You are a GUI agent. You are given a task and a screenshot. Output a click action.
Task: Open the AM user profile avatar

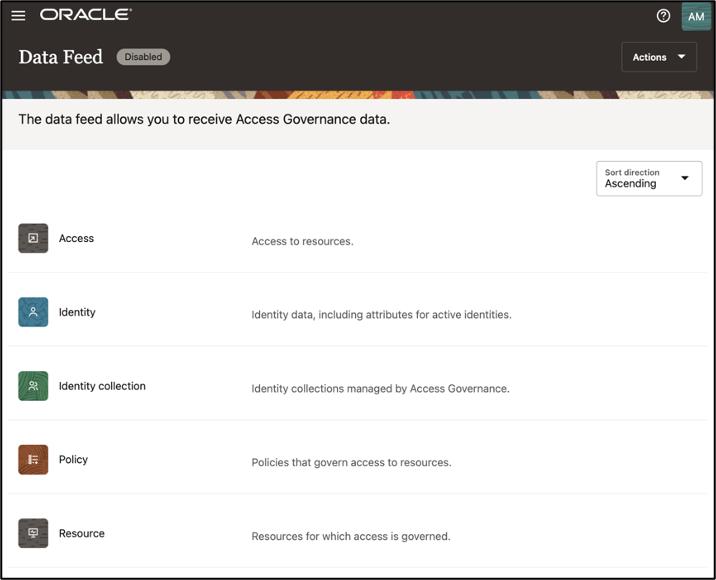[696, 16]
